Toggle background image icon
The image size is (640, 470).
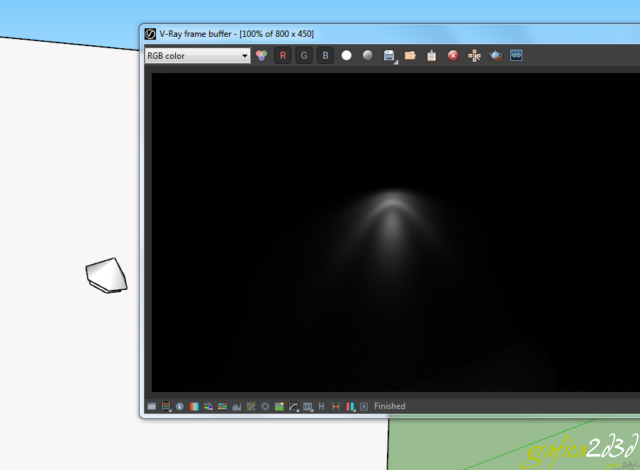(279, 406)
